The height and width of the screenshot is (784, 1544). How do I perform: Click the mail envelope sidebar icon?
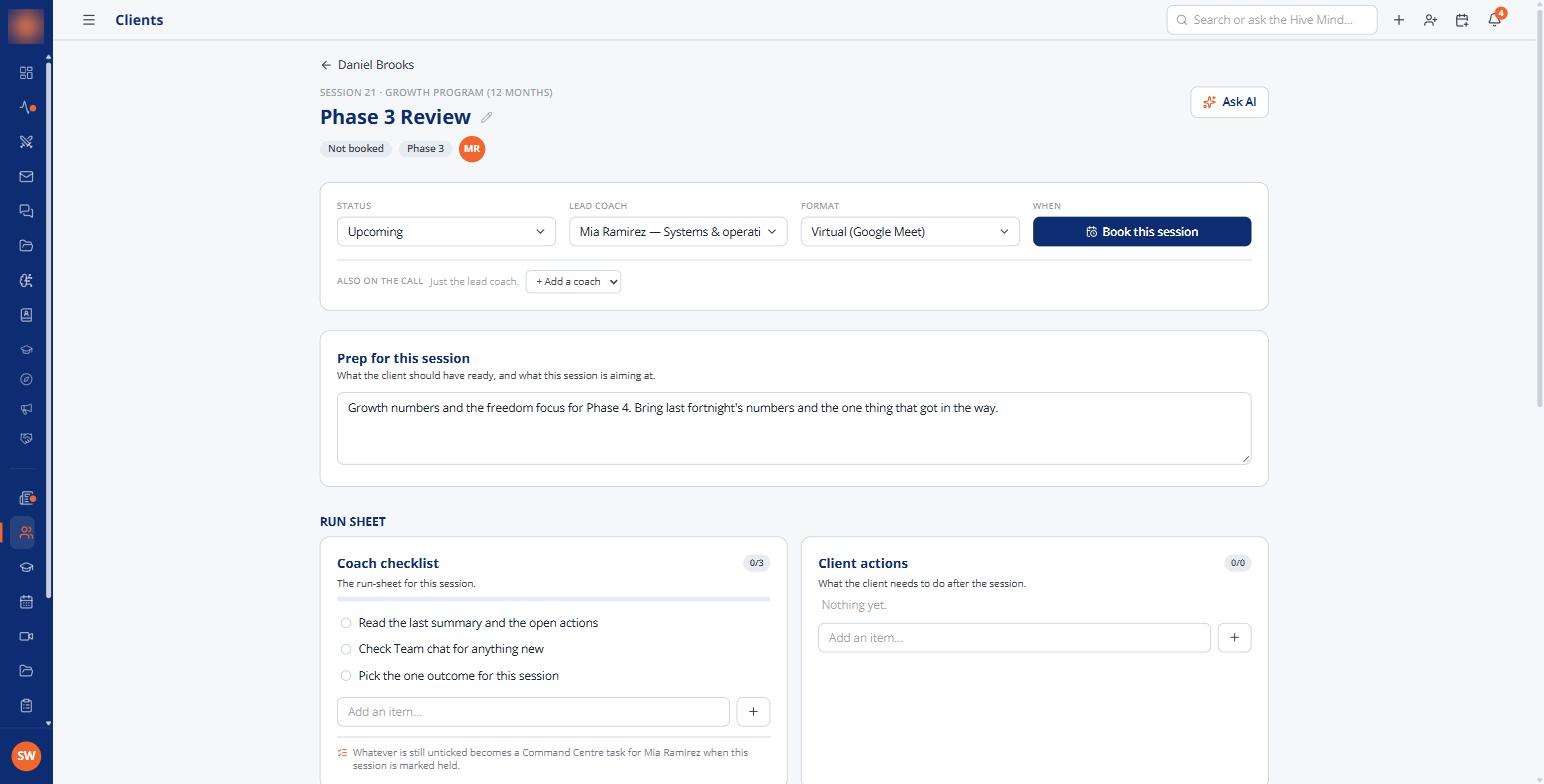pyautogui.click(x=26, y=177)
